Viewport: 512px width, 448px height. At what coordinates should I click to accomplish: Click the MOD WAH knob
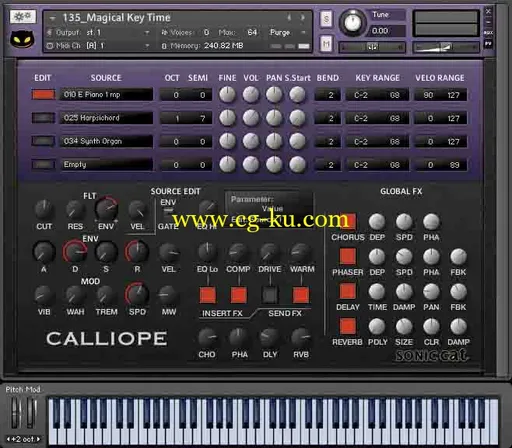click(x=75, y=295)
